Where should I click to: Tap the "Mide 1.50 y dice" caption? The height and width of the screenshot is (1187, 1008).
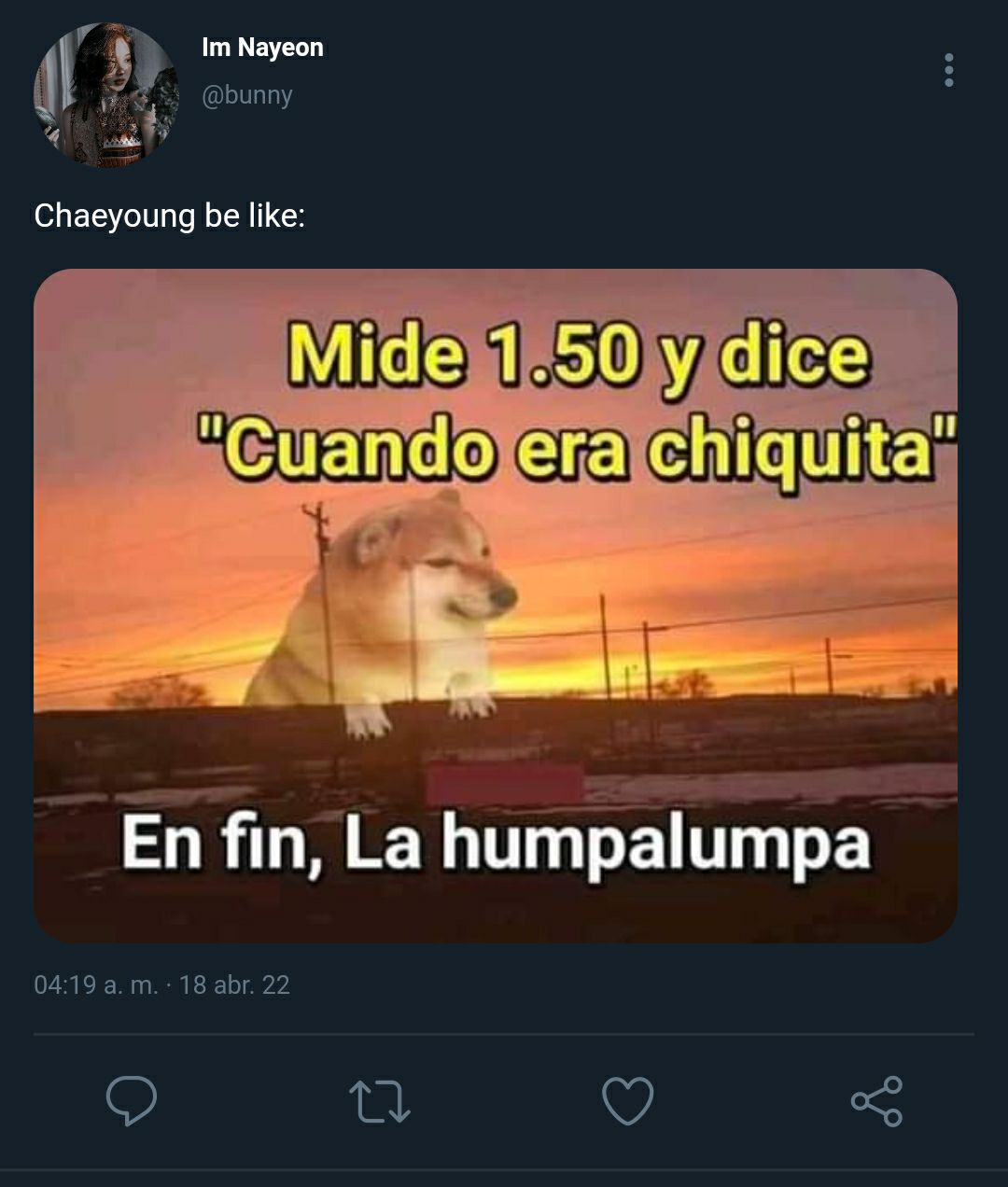(579, 356)
